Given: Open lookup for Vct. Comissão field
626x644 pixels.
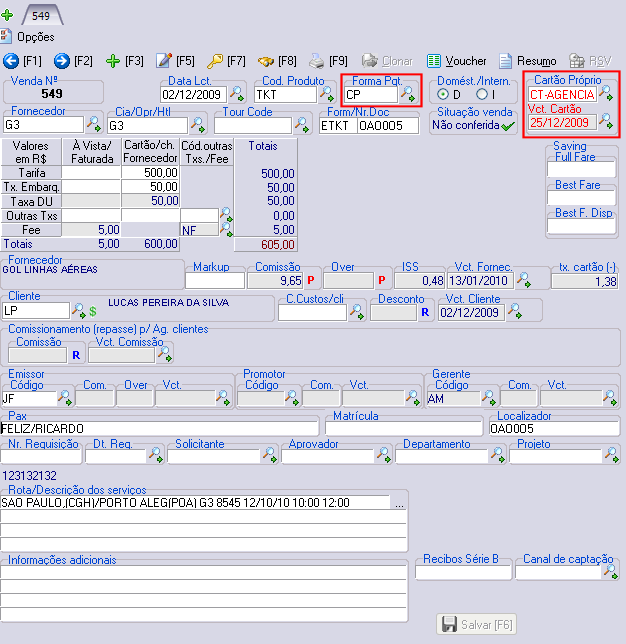Looking at the screenshot, I should pyautogui.click(x=165, y=354).
